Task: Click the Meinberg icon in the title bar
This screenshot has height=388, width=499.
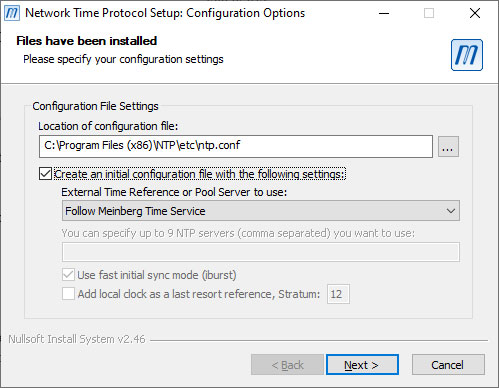Action: [12, 13]
